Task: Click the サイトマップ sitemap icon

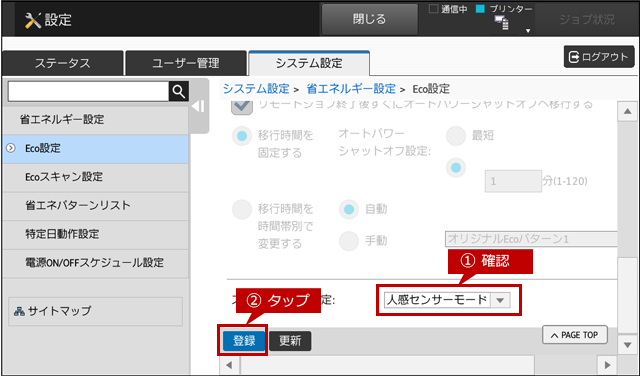Action: 19,311
